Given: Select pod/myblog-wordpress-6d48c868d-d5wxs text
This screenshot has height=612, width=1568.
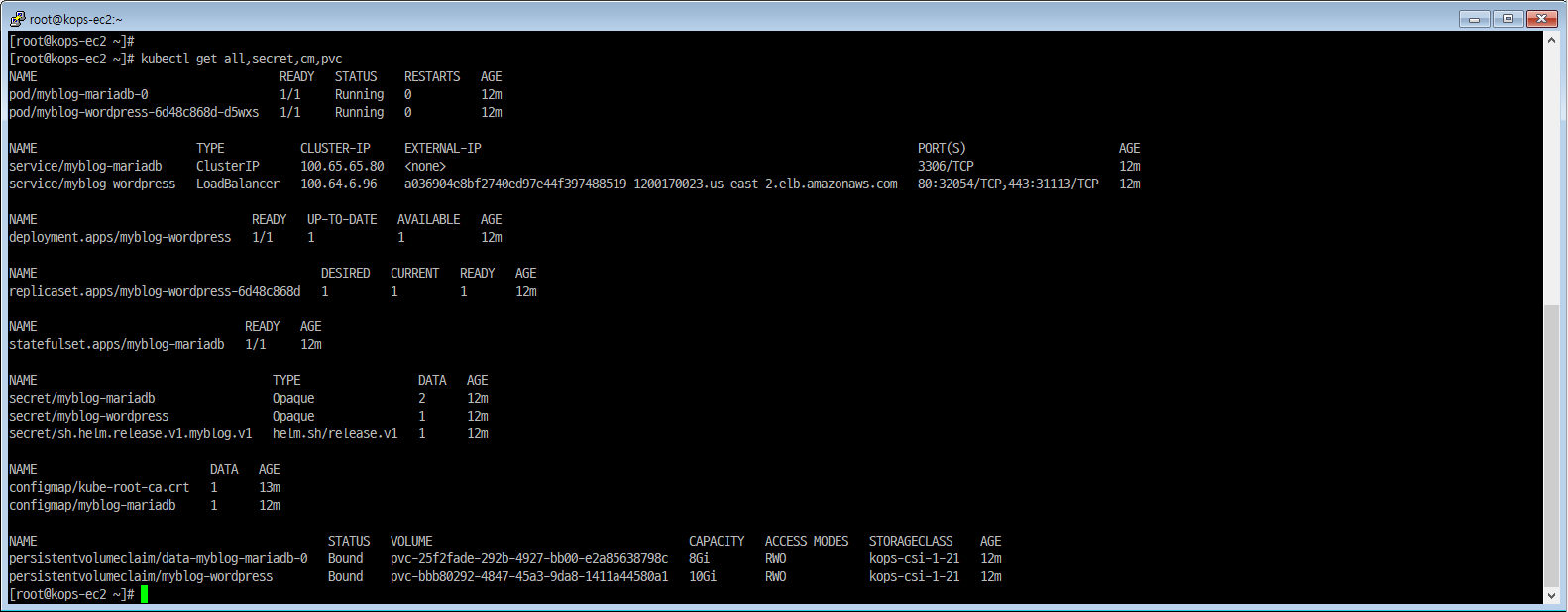Looking at the screenshot, I should coord(134,112).
